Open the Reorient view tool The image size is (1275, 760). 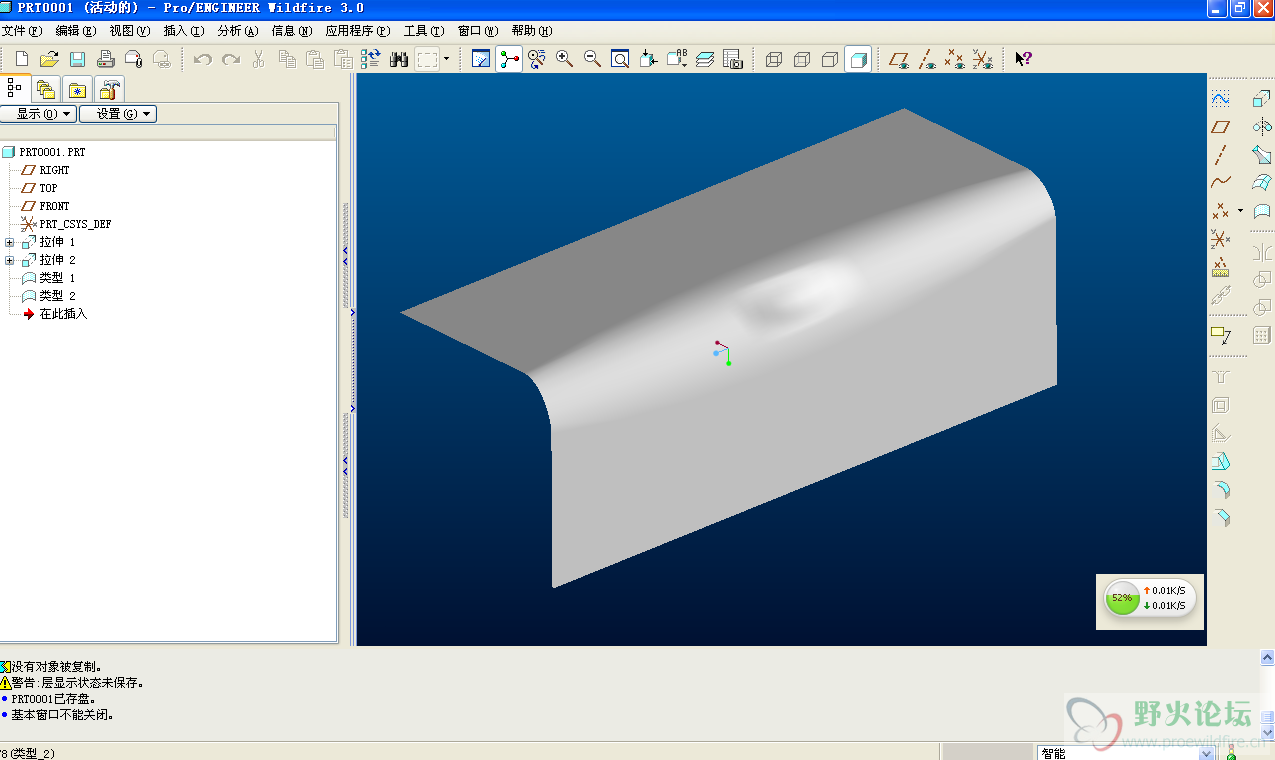(x=649, y=59)
